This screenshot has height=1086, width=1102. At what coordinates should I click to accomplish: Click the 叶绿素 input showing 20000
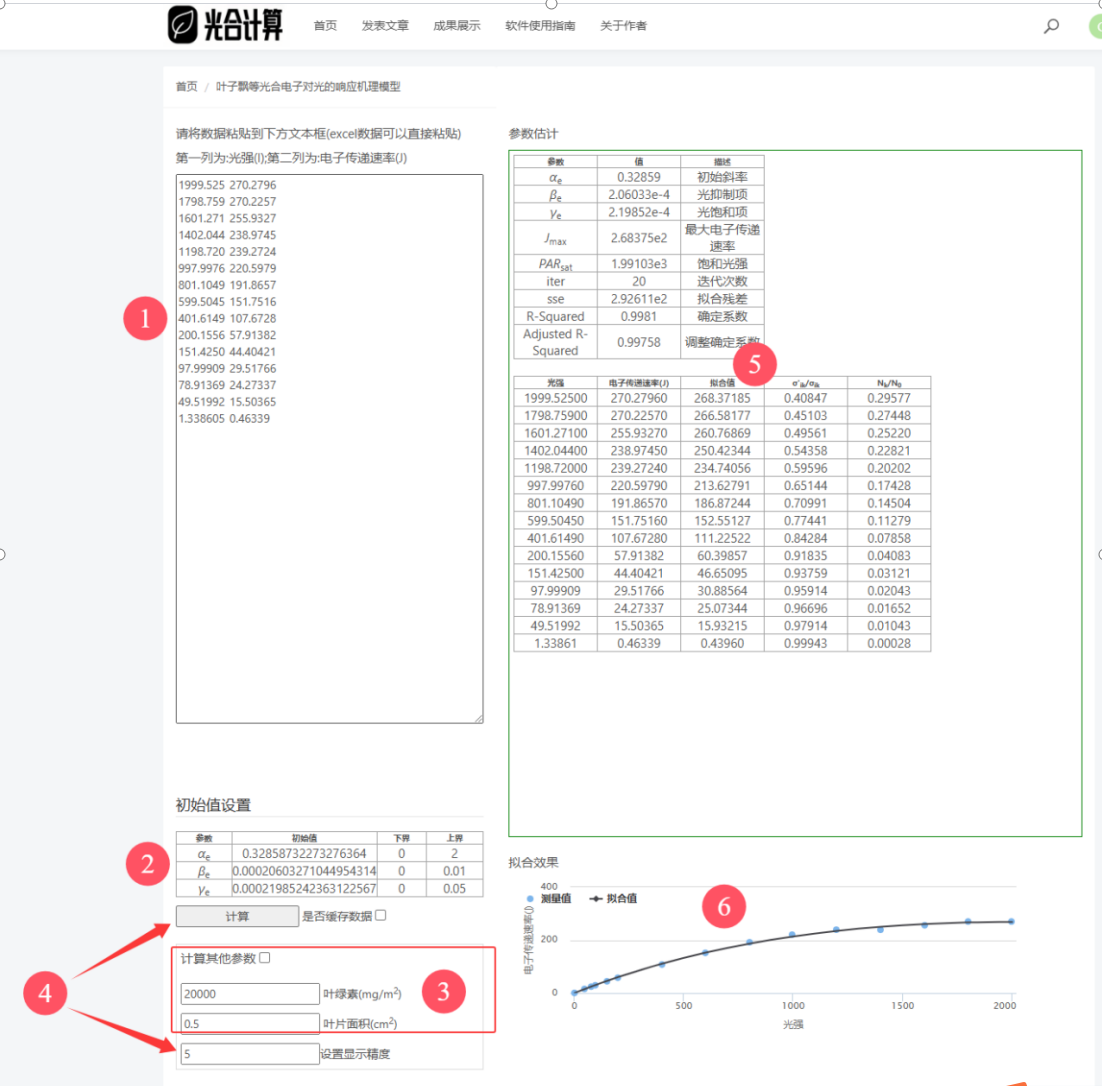(x=249, y=994)
